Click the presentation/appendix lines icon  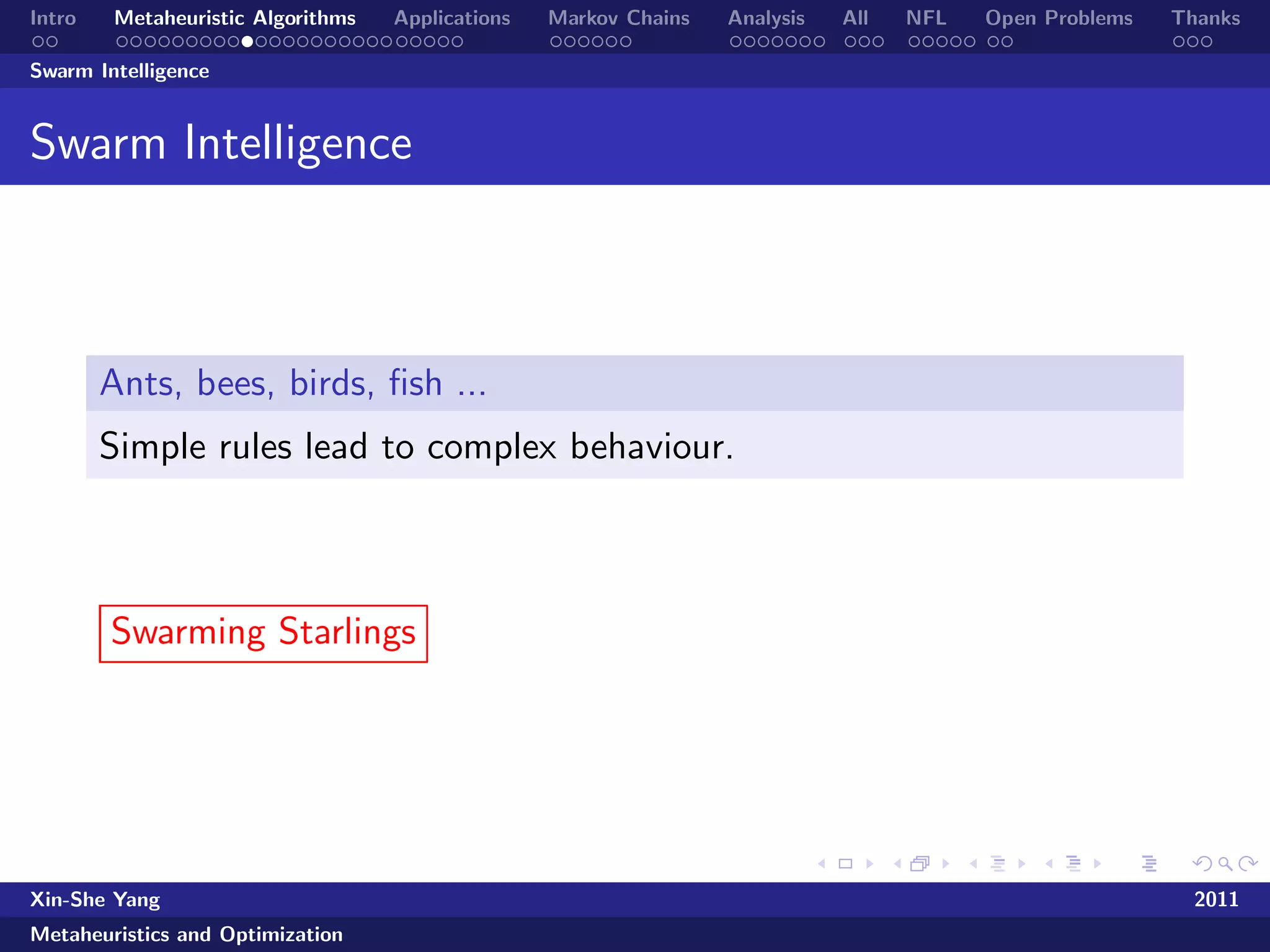pyautogui.click(x=1149, y=863)
